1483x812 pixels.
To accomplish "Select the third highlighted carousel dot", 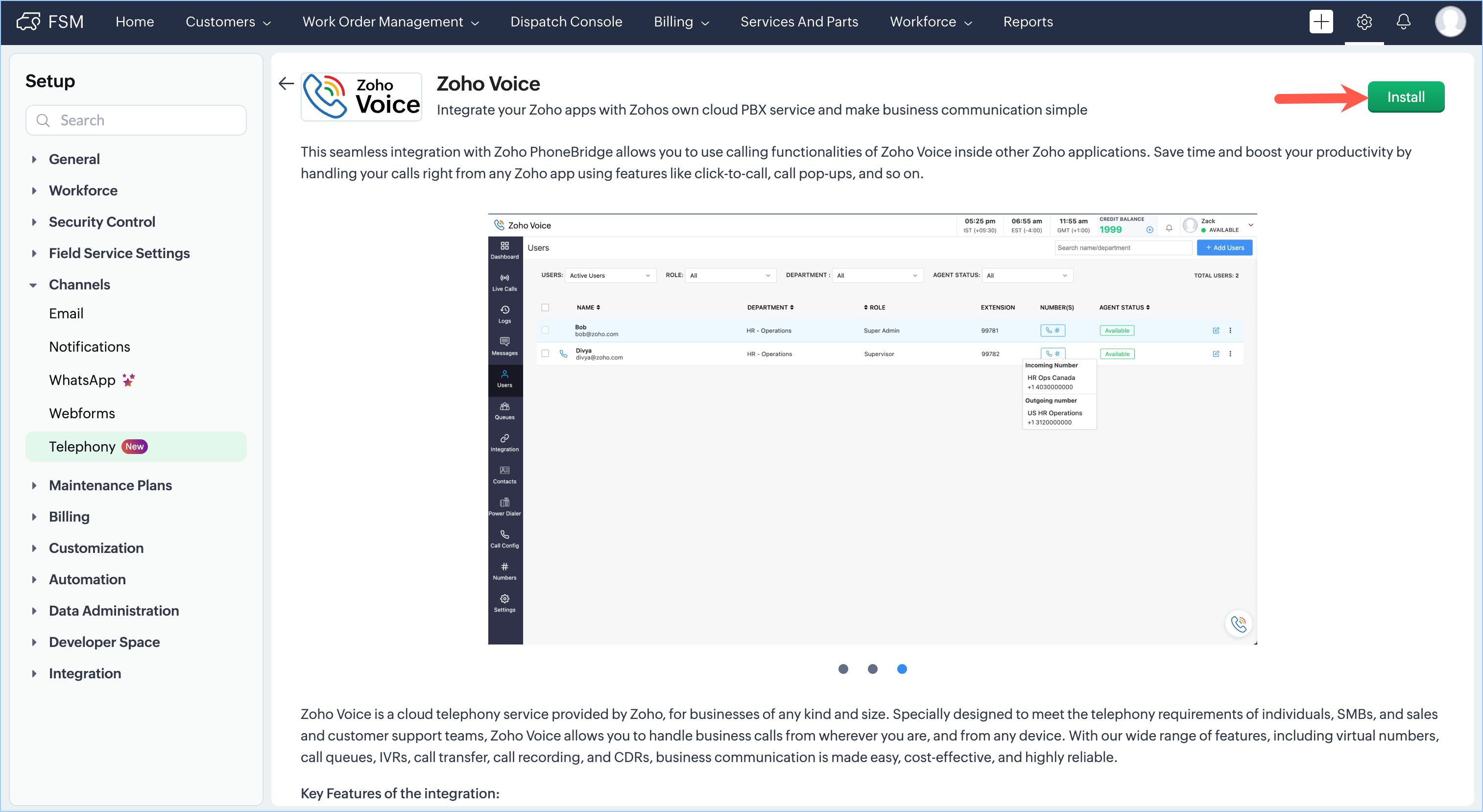I will (902, 669).
